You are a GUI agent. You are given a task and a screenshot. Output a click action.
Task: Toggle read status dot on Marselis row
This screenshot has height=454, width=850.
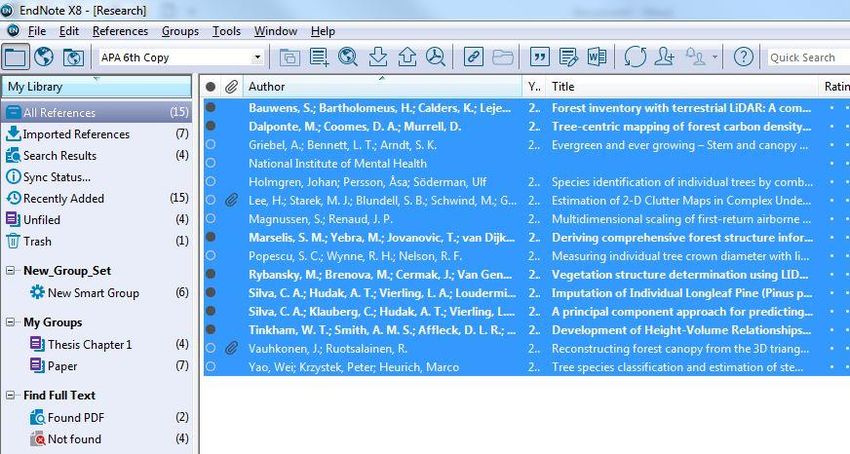pyautogui.click(x=211, y=237)
